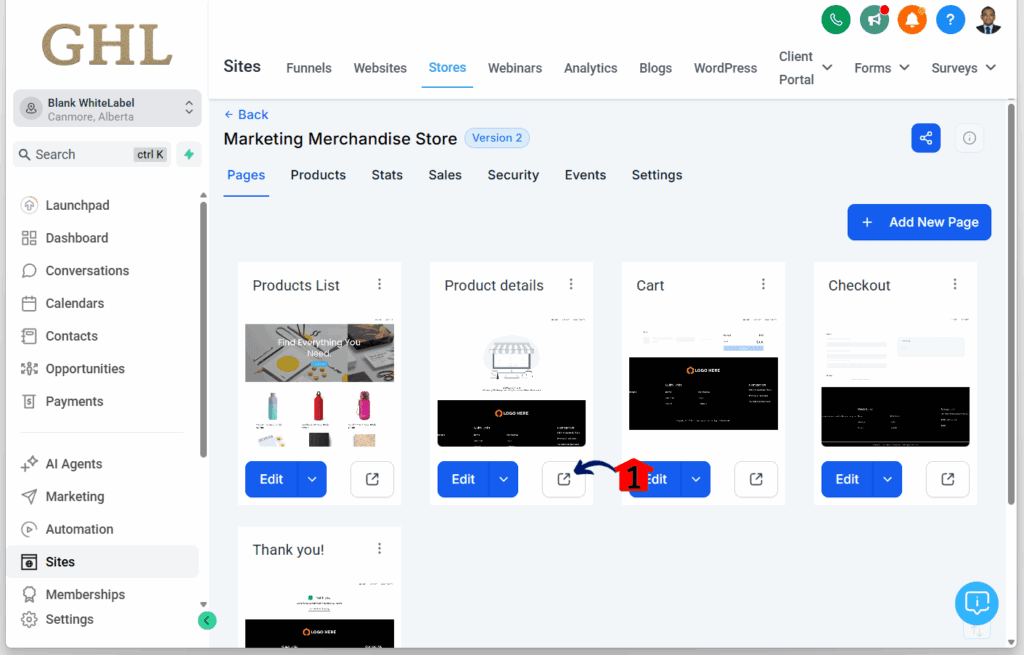Expand Edit dropdown arrow on Checkout
Screen dimensions: 1024x655
(888, 479)
